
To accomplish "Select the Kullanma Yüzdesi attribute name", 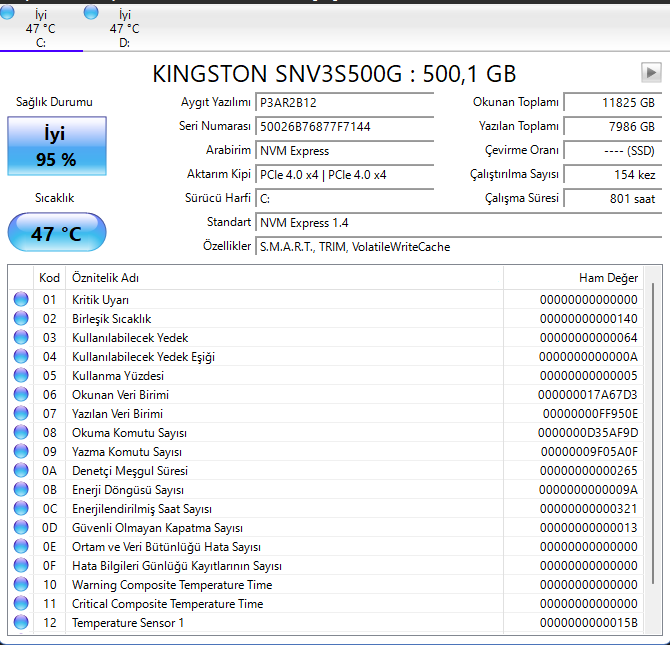I will [118, 376].
